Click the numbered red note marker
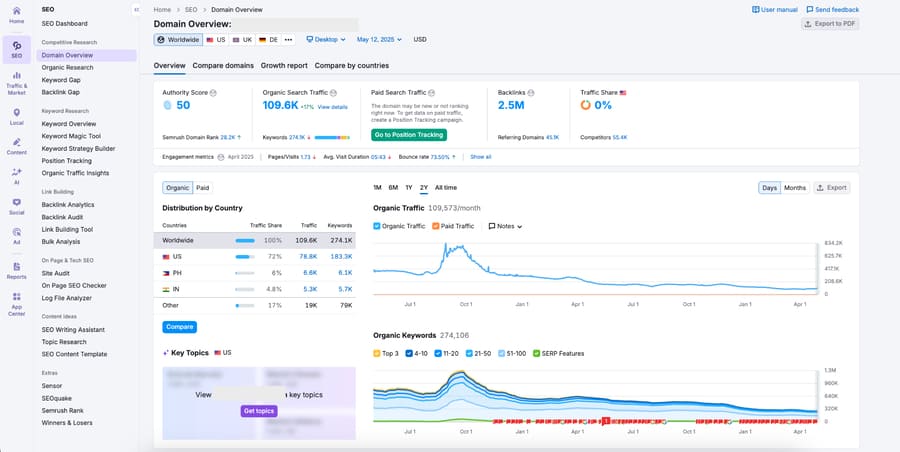 point(606,421)
